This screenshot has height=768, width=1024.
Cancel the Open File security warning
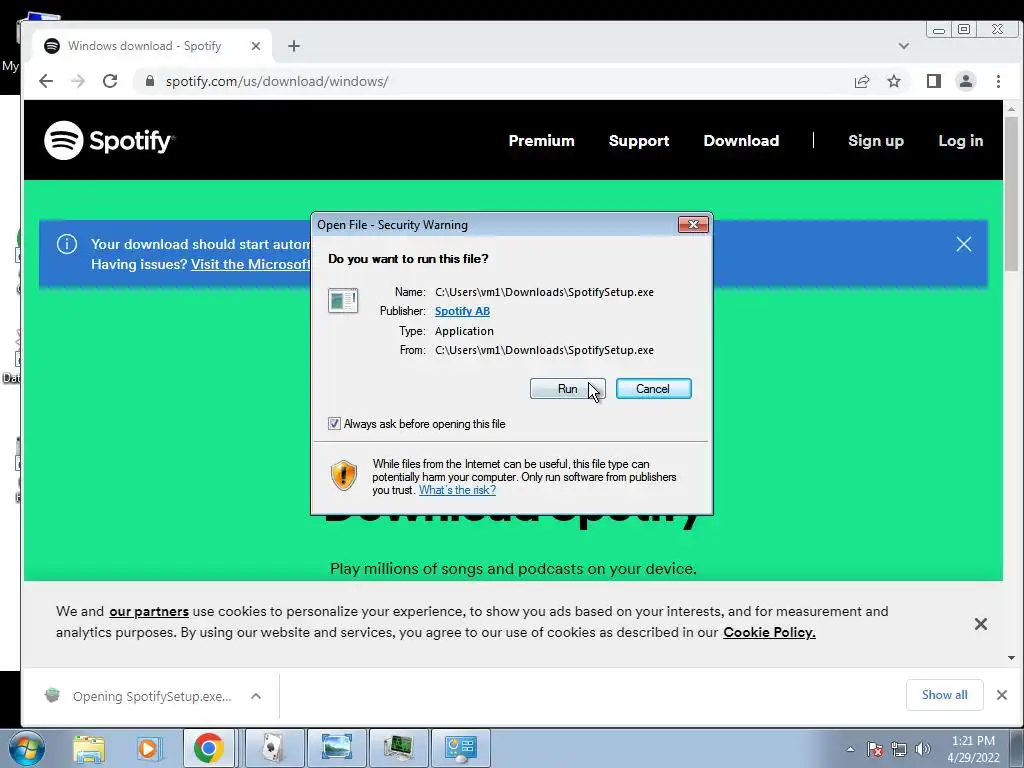pos(653,389)
